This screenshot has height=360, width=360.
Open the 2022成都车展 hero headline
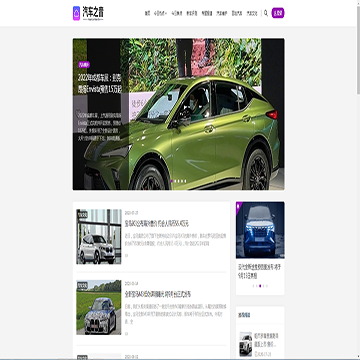point(100,83)
